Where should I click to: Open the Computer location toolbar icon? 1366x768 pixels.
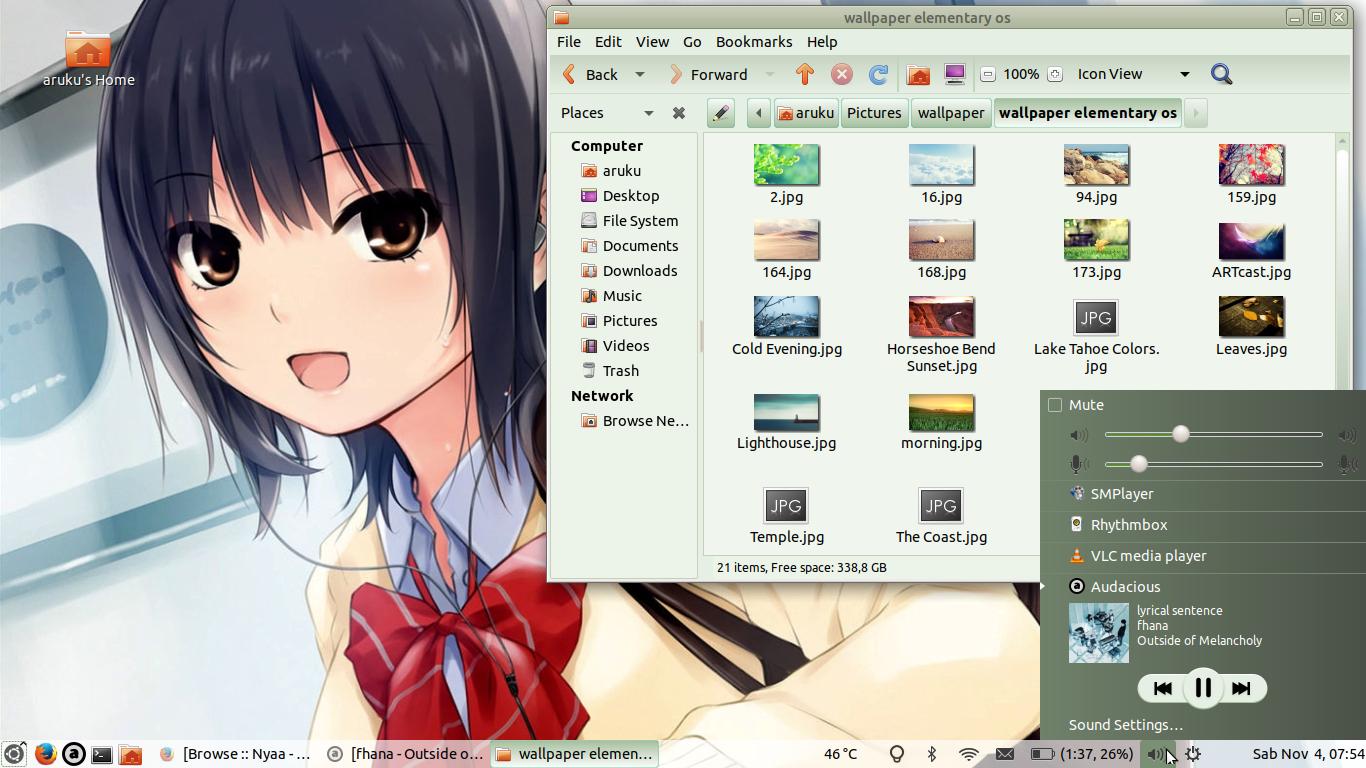[955, 74]
